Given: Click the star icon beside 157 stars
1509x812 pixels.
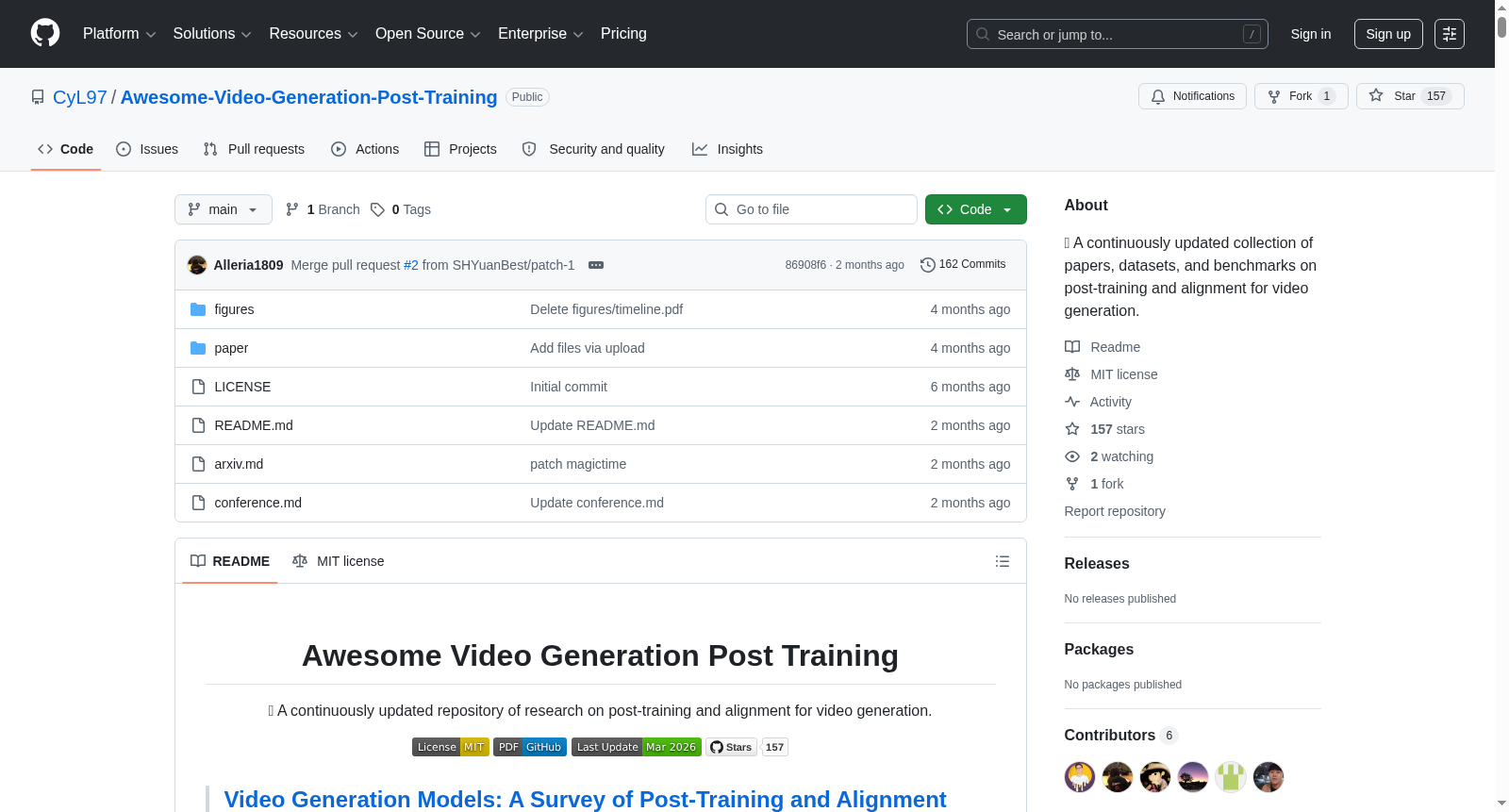Looking at the screenshot, I should coord(1072,429).
